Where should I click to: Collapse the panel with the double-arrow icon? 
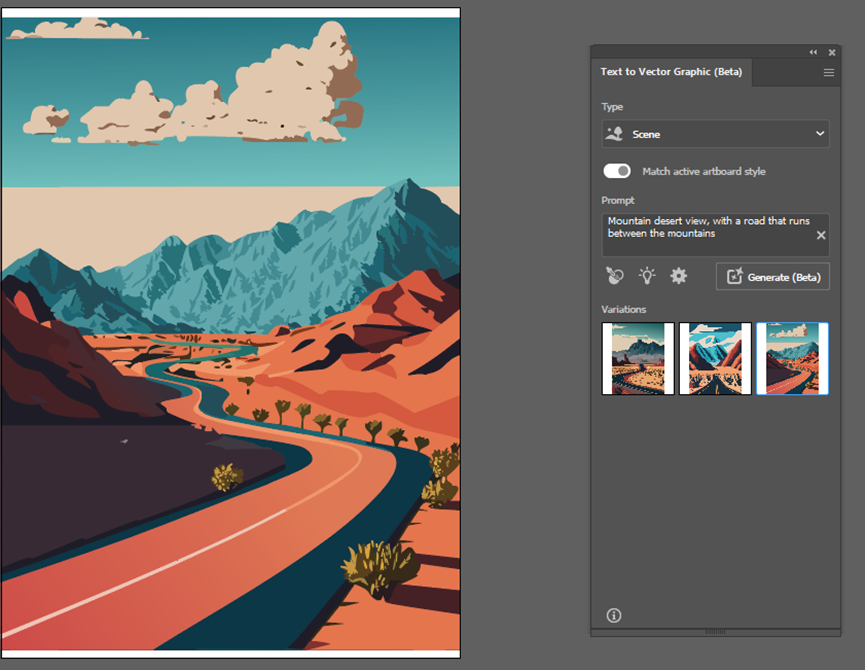coord(813,52)
